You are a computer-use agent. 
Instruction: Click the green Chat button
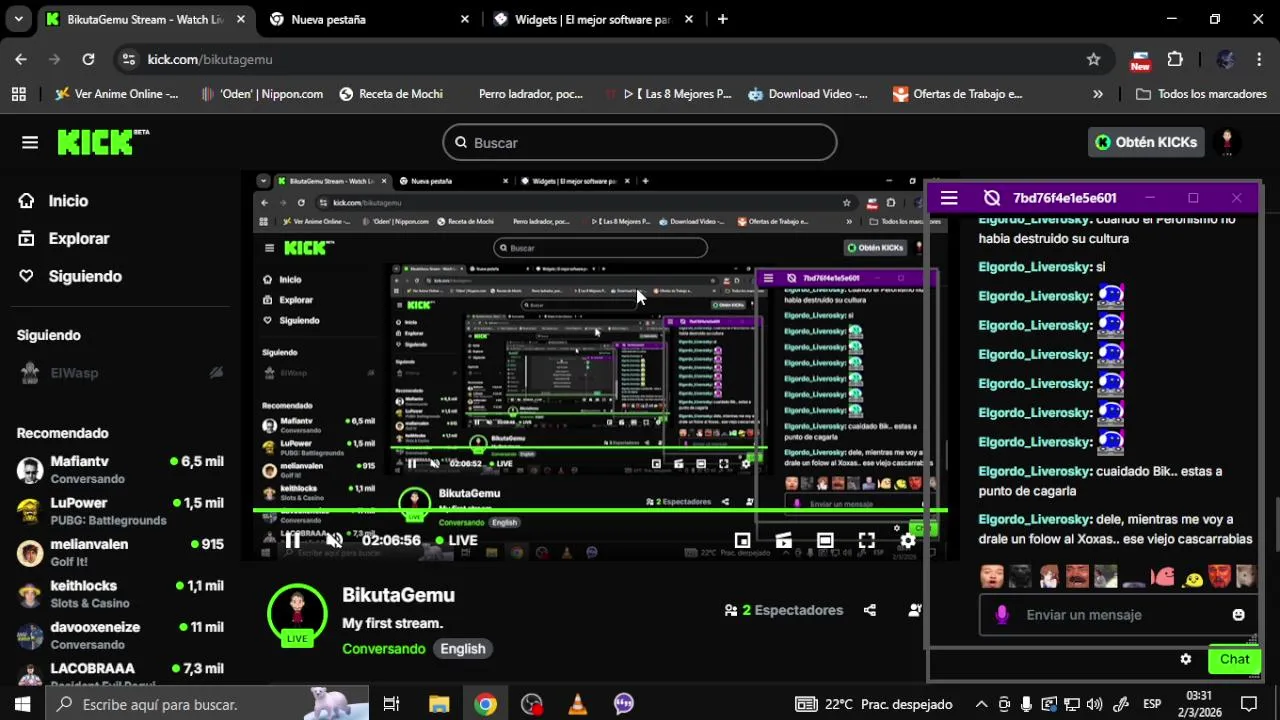point(1234,659)
